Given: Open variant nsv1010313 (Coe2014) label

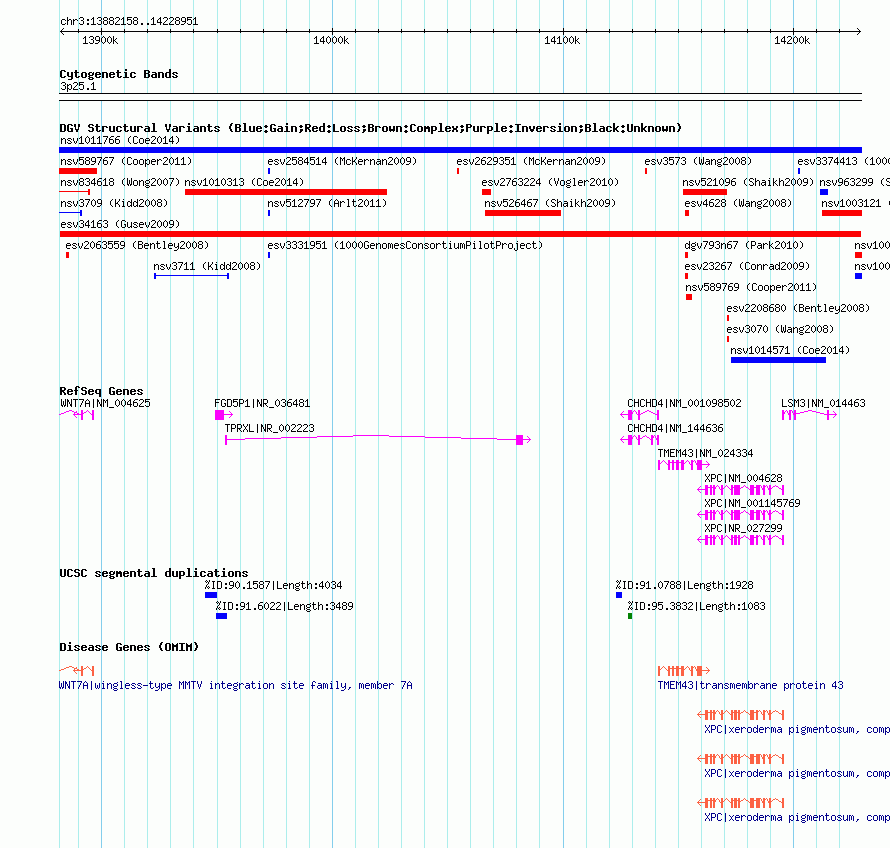Looking at the screenshot, I should pyautogui.click(x=244, y=182).
